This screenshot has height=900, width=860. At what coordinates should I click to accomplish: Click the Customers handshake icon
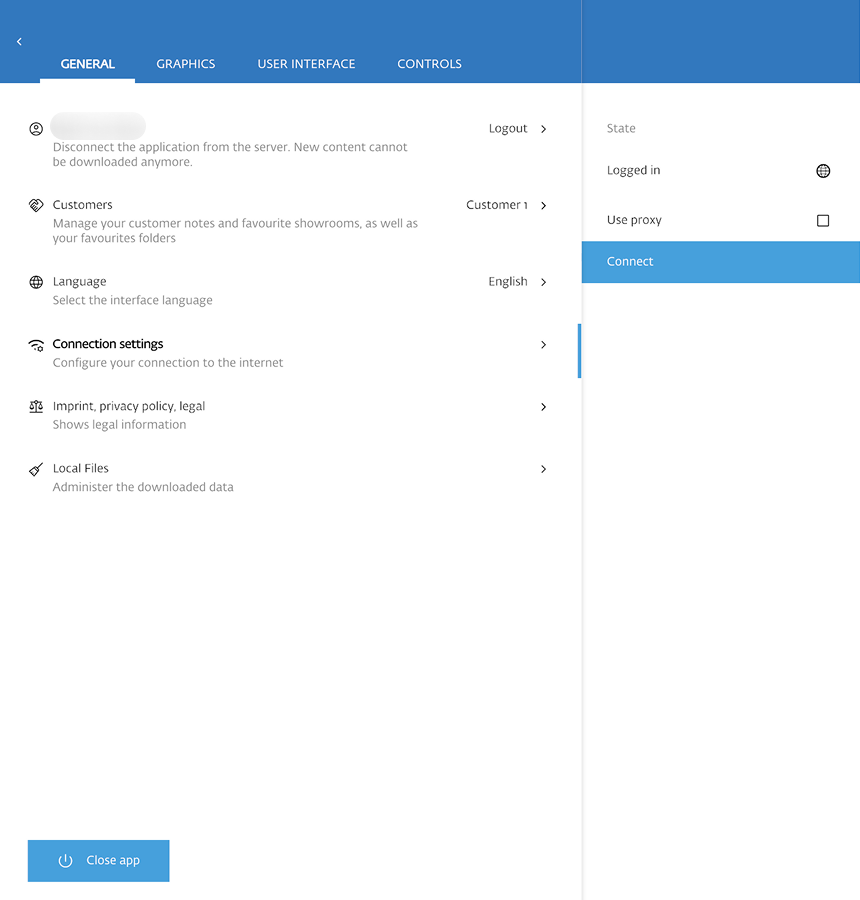pyautogui.click(x=36, y=205)
